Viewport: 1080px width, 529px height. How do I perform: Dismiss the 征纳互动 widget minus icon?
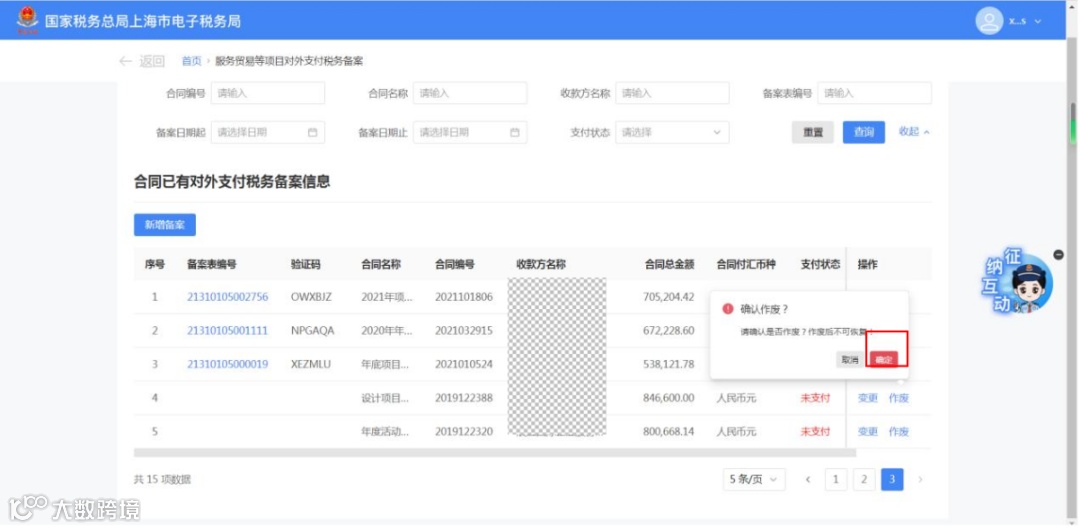1059,255
